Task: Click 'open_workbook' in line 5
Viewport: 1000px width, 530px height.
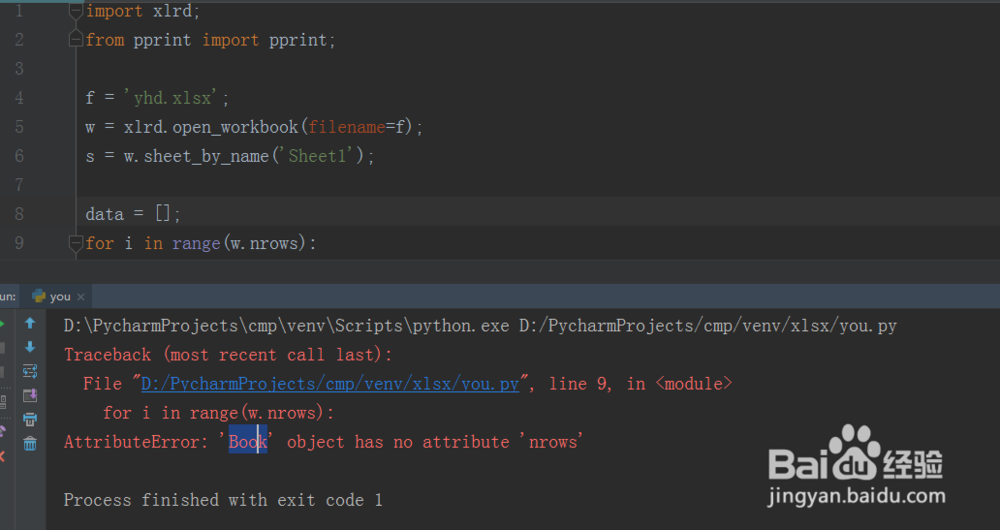Action: 235,127
